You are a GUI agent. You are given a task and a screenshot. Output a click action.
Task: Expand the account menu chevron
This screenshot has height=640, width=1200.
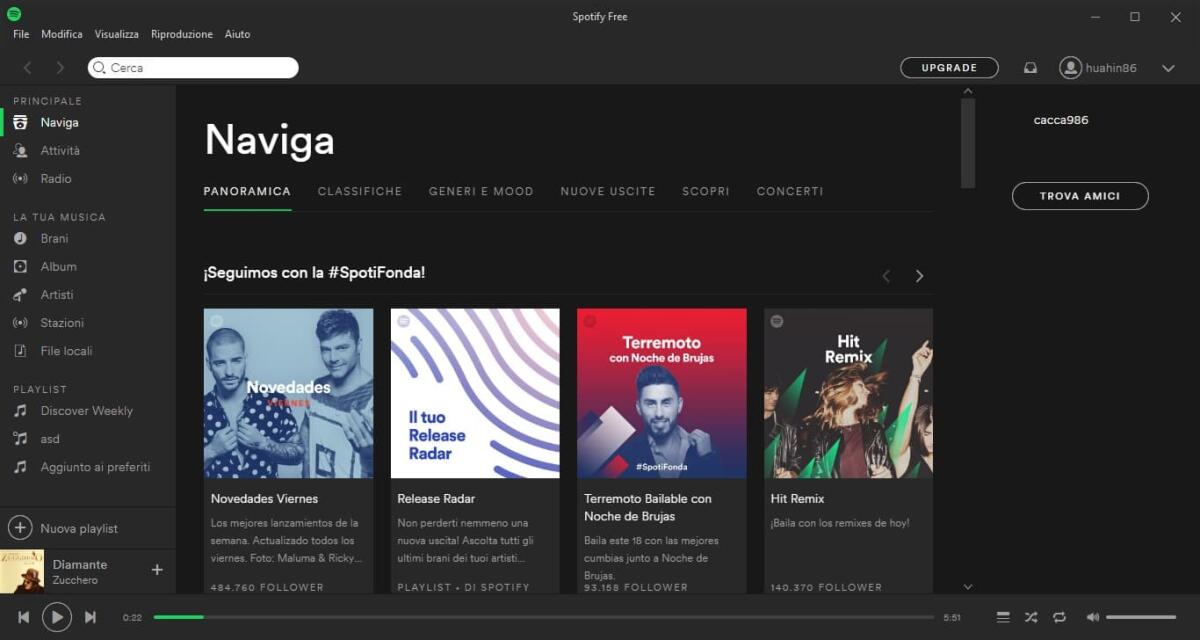1167,67
